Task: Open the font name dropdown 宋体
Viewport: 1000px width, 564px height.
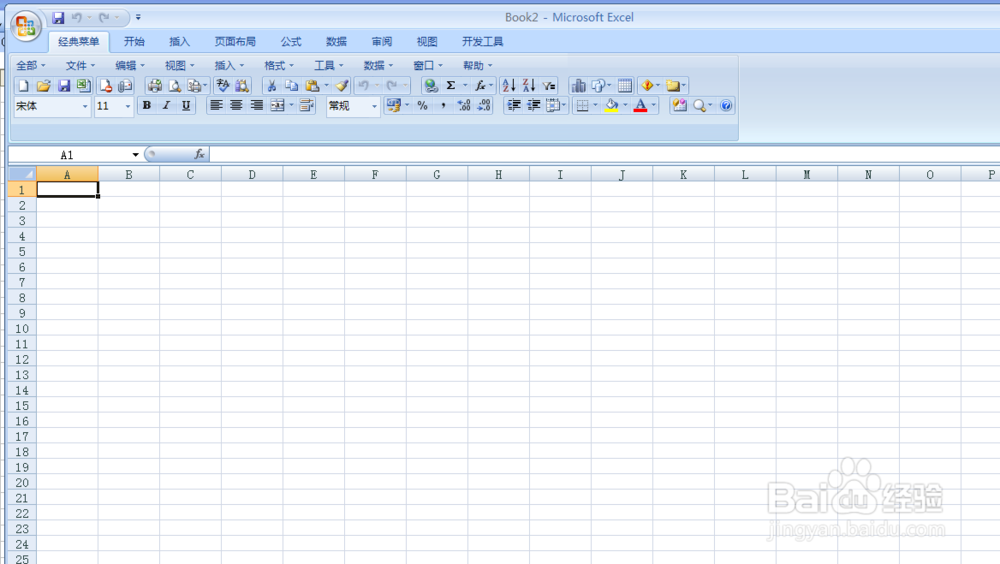Action: coord(85,107)
